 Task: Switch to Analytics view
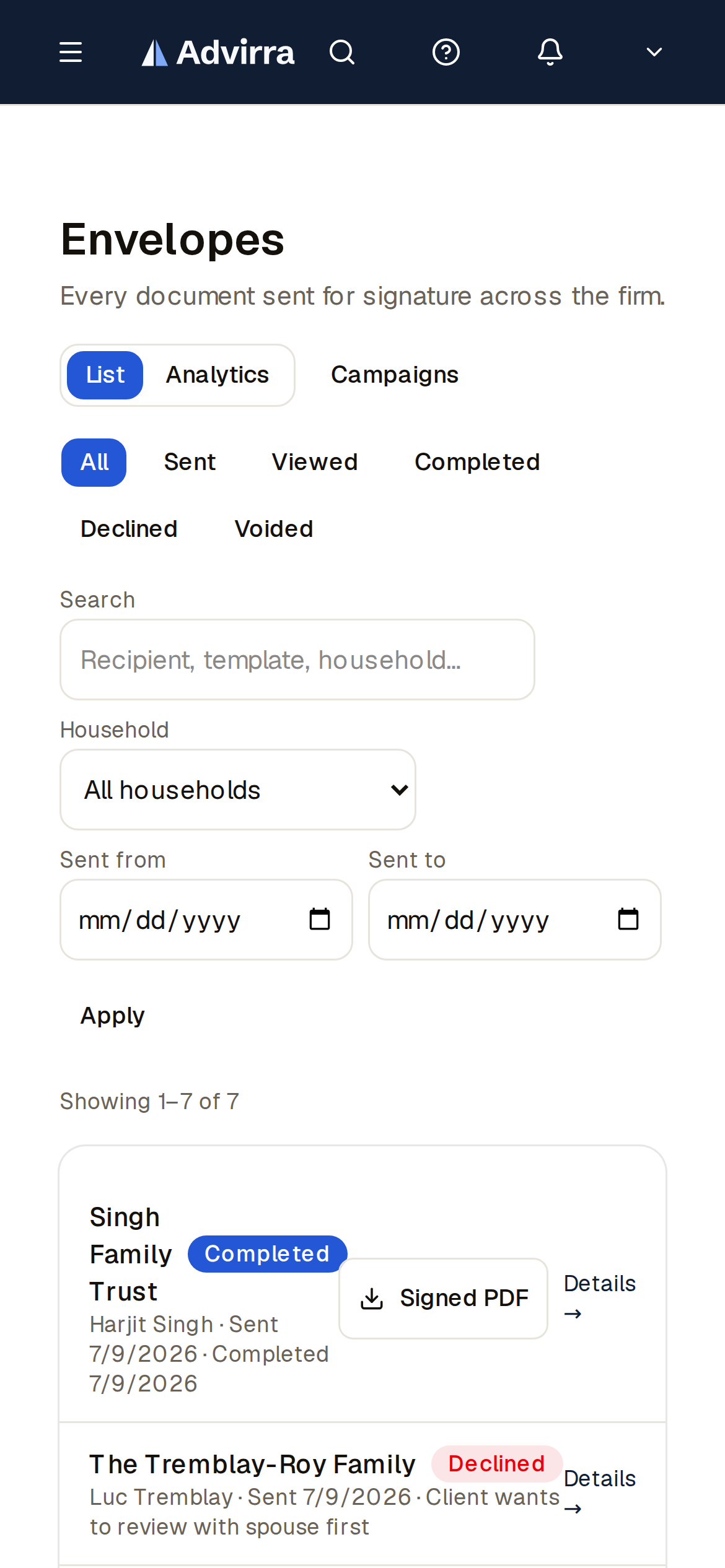(x=217, y=375)
